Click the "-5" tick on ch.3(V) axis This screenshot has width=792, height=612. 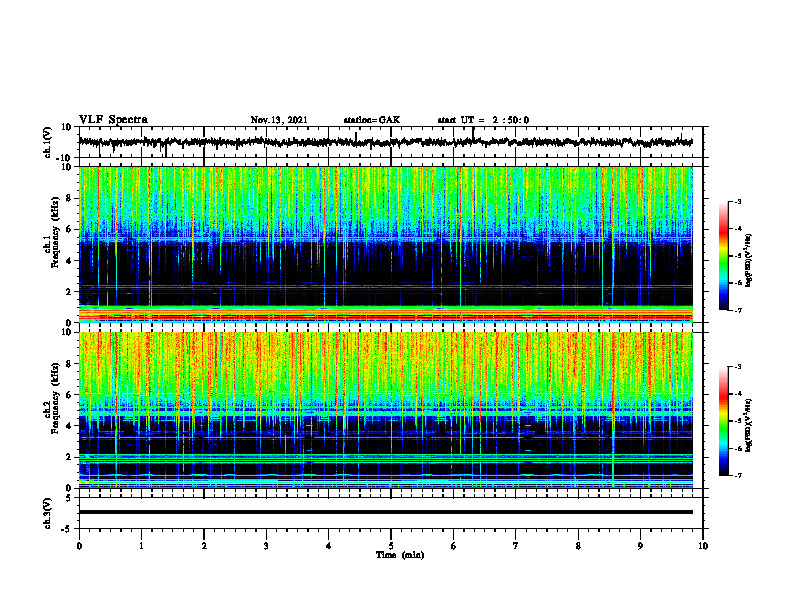point(67,529)
